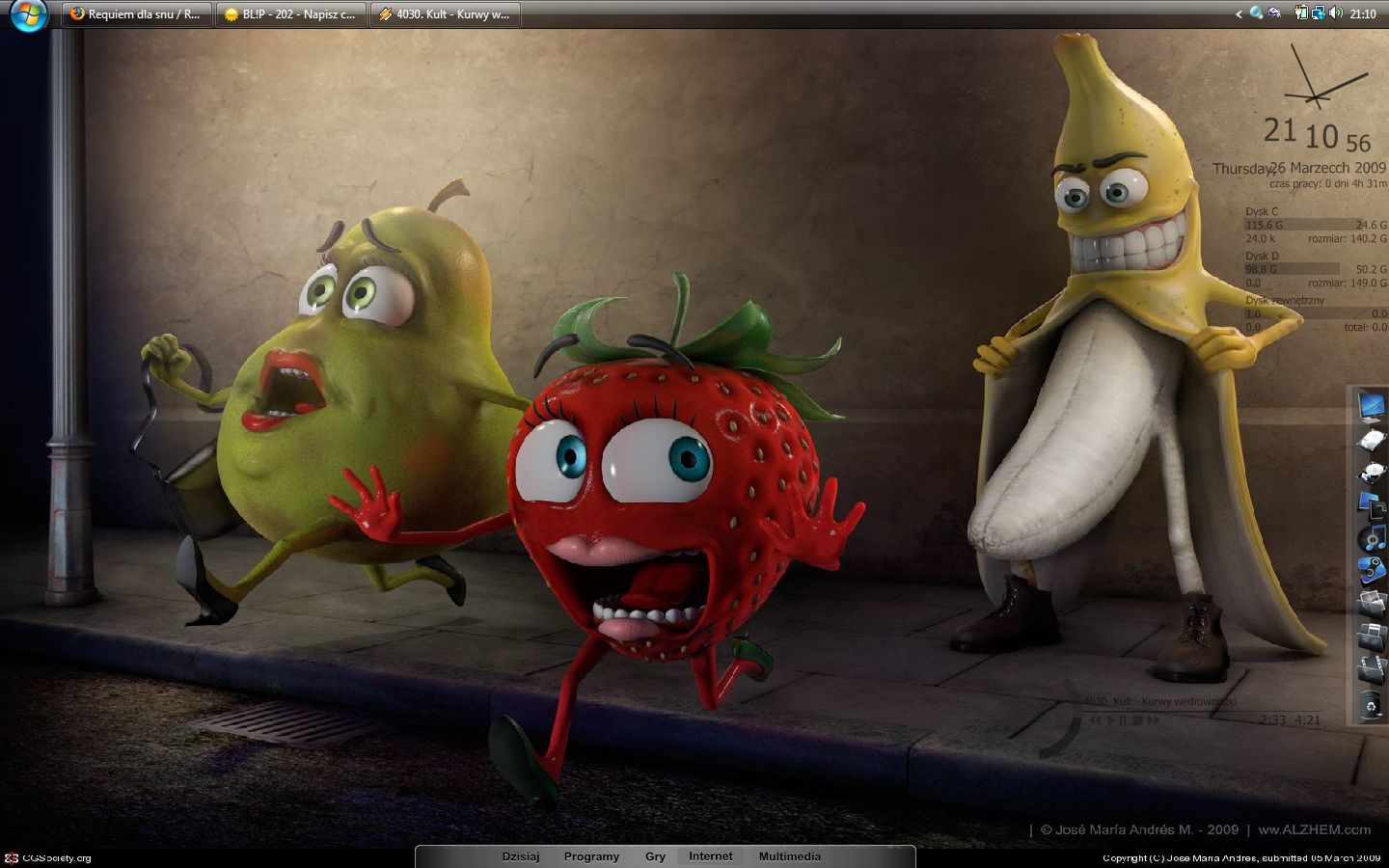This screenshot has width=1389, height=868.
Task: Open the Recycle Bin dock icon
Action: pos(1372,705)
